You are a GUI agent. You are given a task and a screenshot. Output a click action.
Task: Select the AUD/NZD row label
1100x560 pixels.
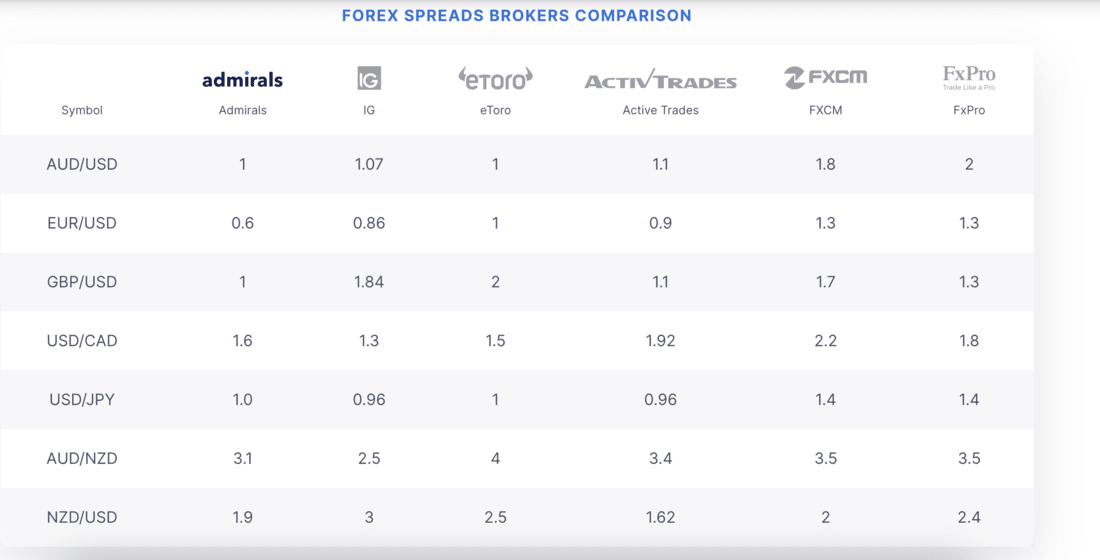82,459
